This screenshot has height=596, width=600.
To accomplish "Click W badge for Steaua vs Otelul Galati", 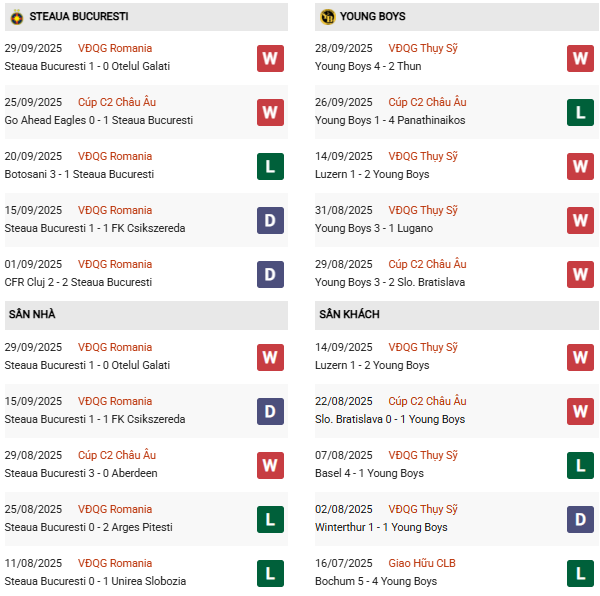I will pos(270,58).
